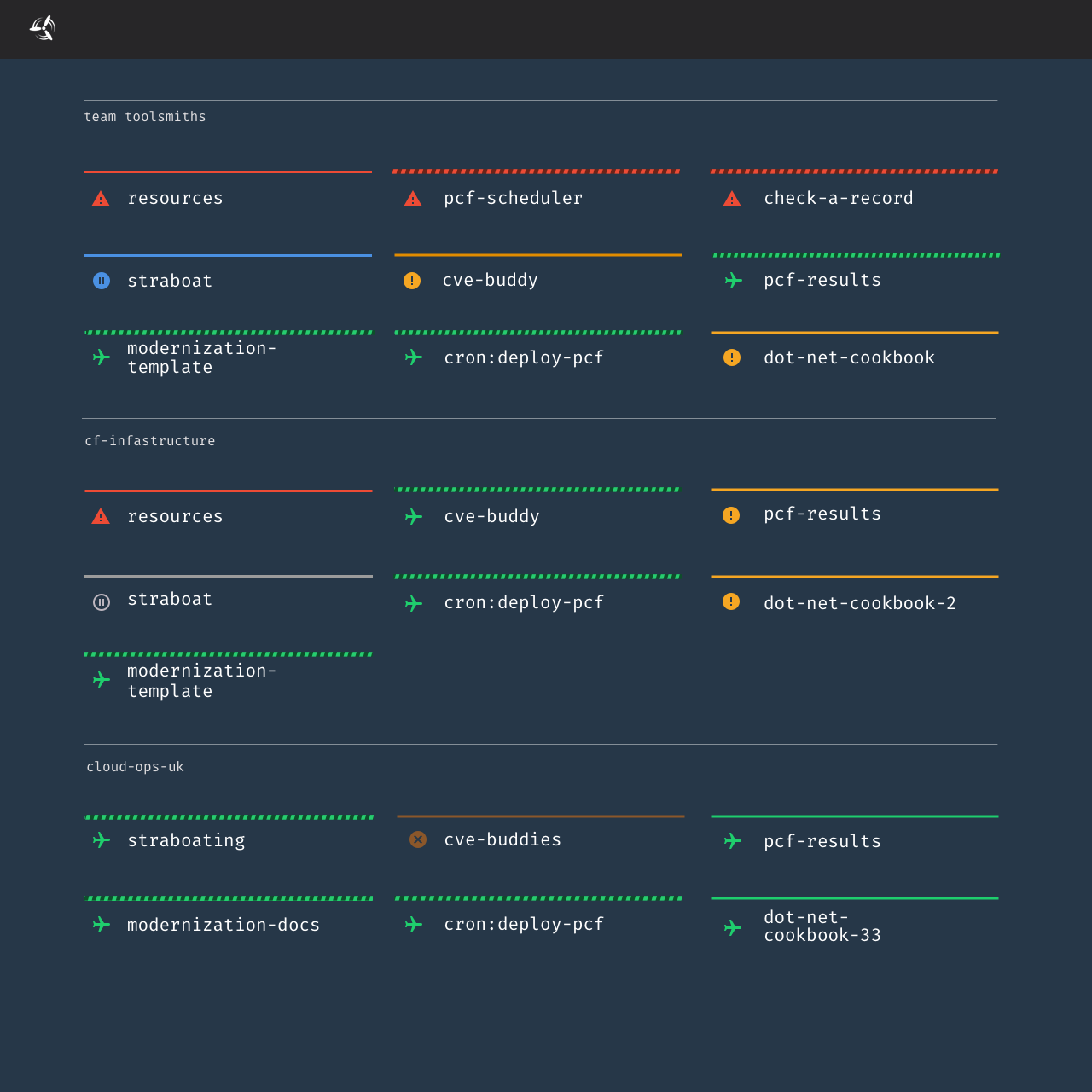Open modernization-template under cf-infastructure
1092x1092 pixels.
[201, 681]
